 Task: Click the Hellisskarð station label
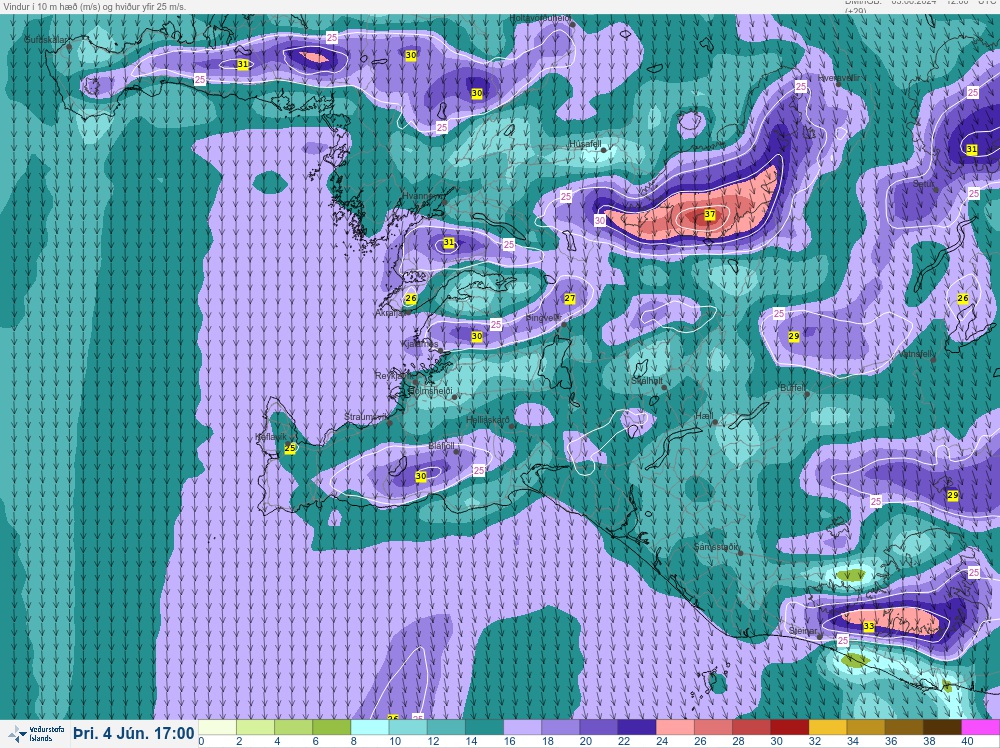point(488,420)
